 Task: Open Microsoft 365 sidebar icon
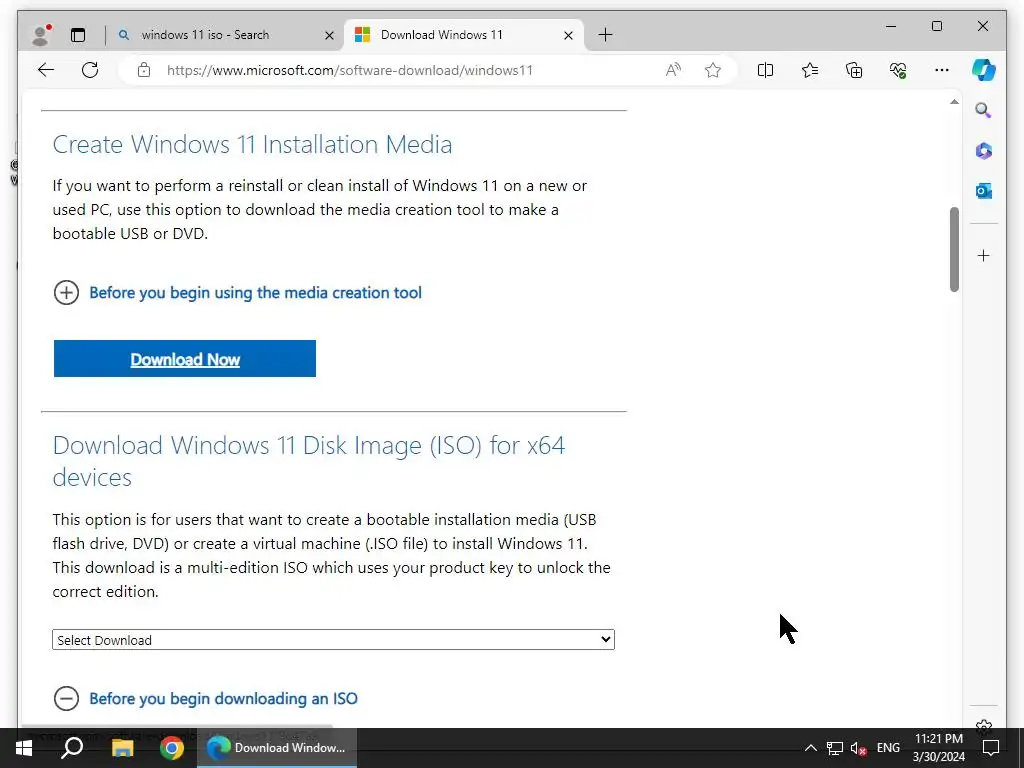coord(984,151)
